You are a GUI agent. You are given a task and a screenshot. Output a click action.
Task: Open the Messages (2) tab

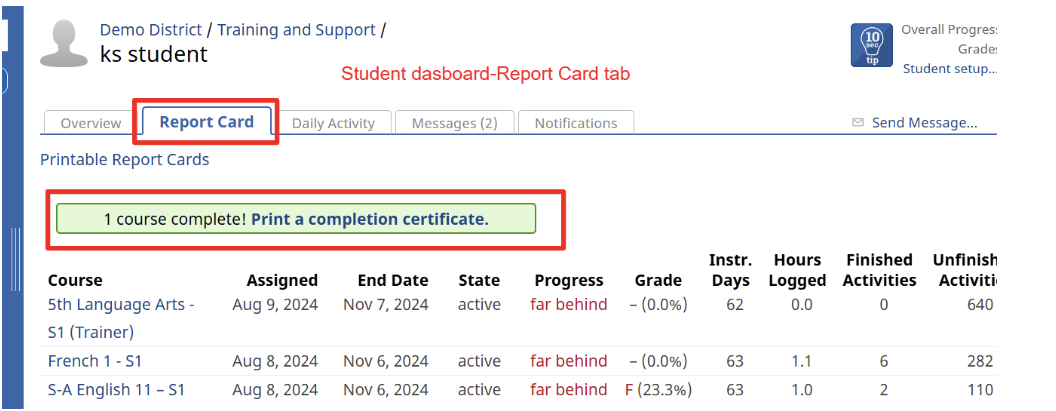coord(455,123)
